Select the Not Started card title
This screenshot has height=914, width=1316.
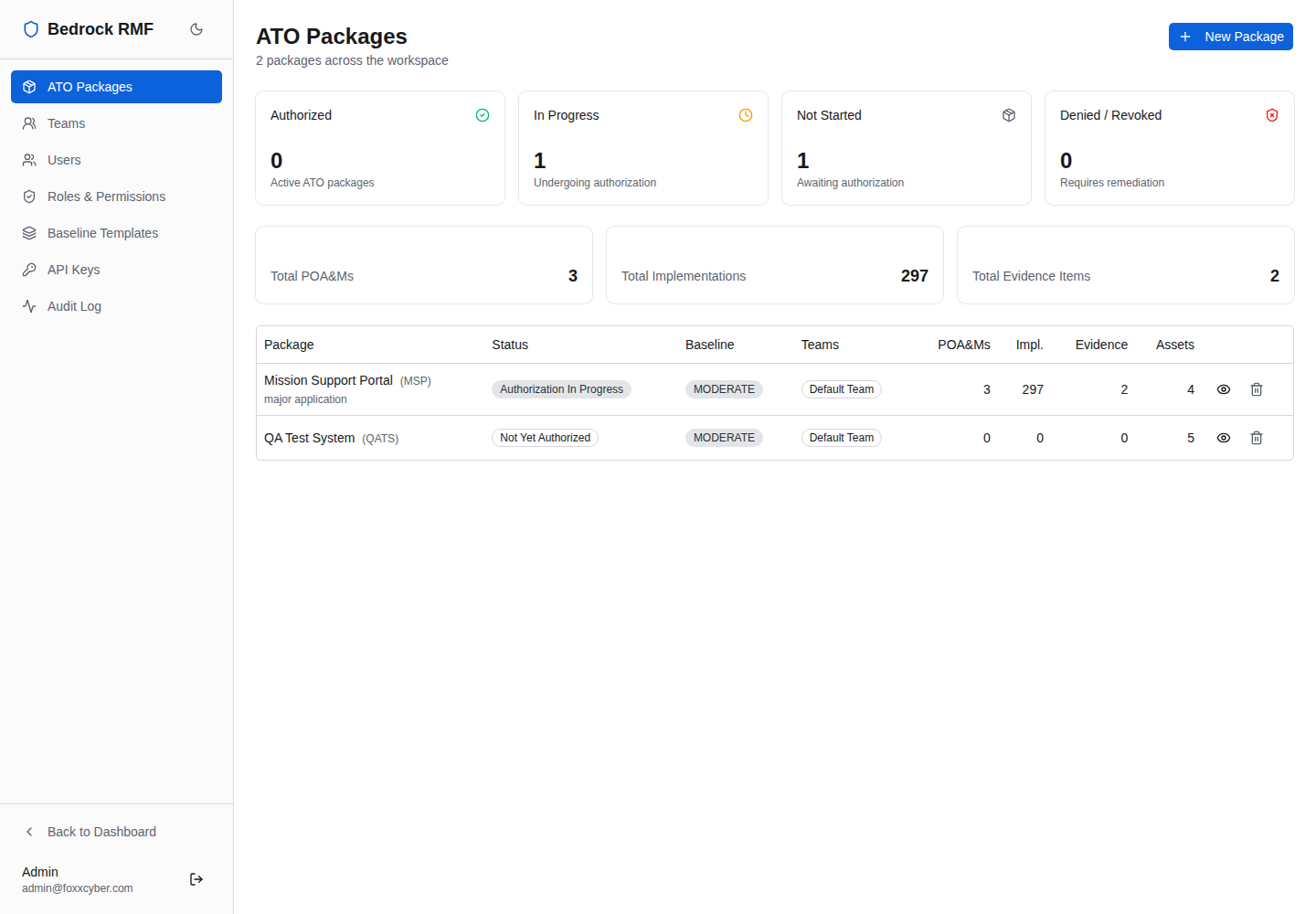tap(829, 115)
